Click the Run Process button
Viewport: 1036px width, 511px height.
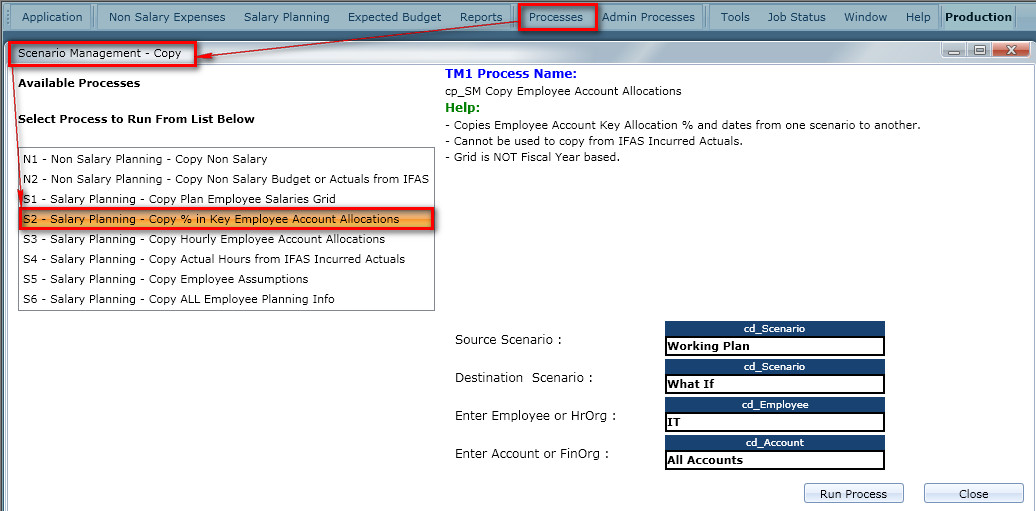click(853, 493)
